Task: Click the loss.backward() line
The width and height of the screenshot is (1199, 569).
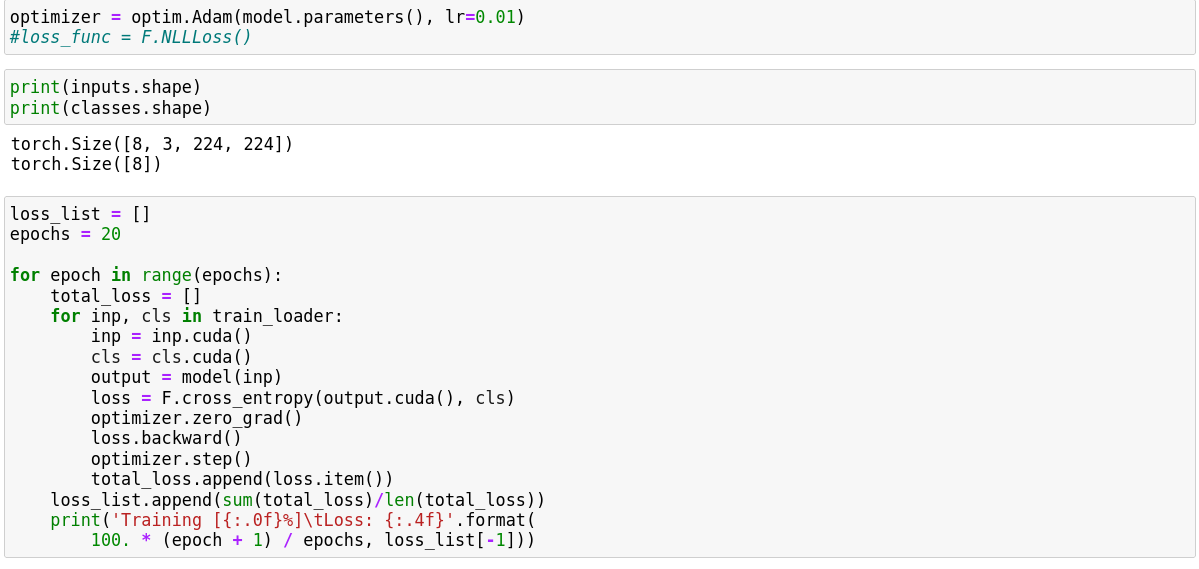Action: [166, 438]
